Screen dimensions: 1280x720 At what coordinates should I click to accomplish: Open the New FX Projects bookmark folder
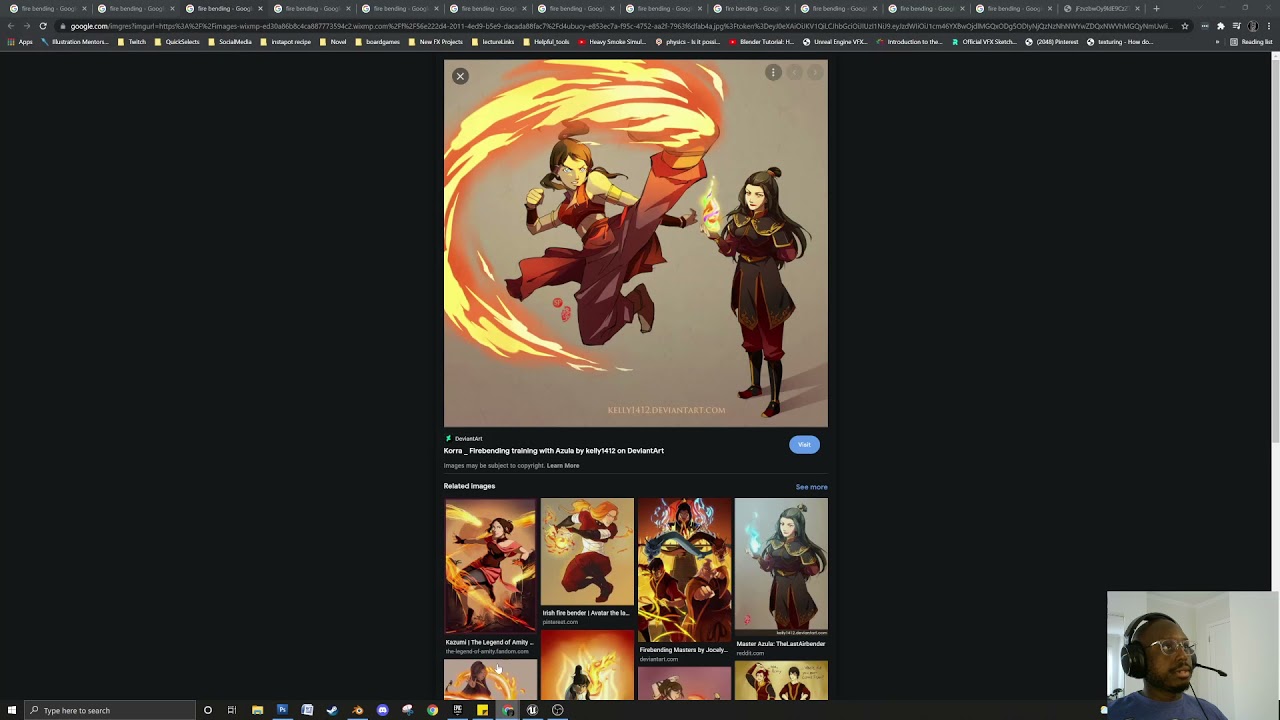pos(436,42)
